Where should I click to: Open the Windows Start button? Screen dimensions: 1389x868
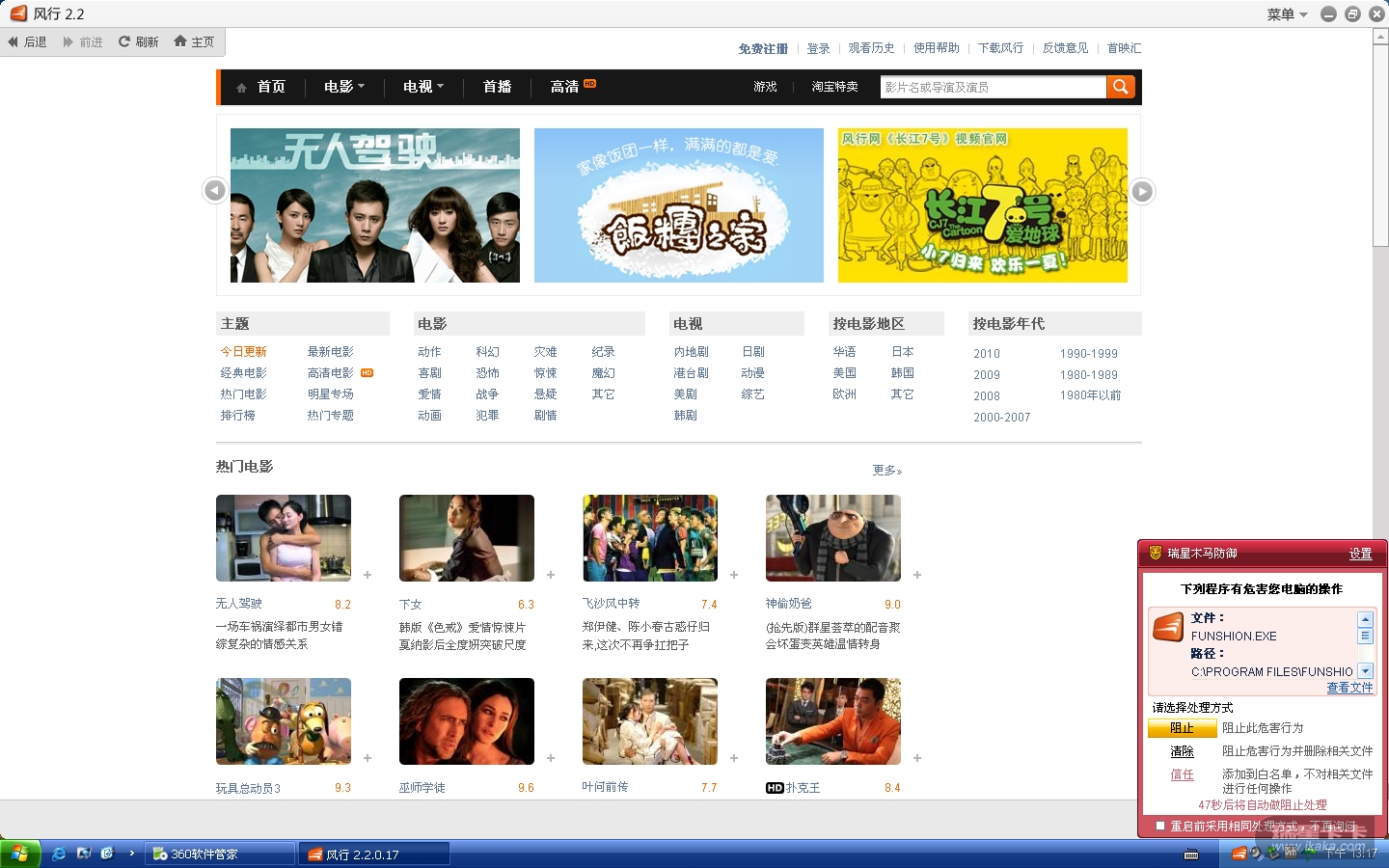pos(20,854)
